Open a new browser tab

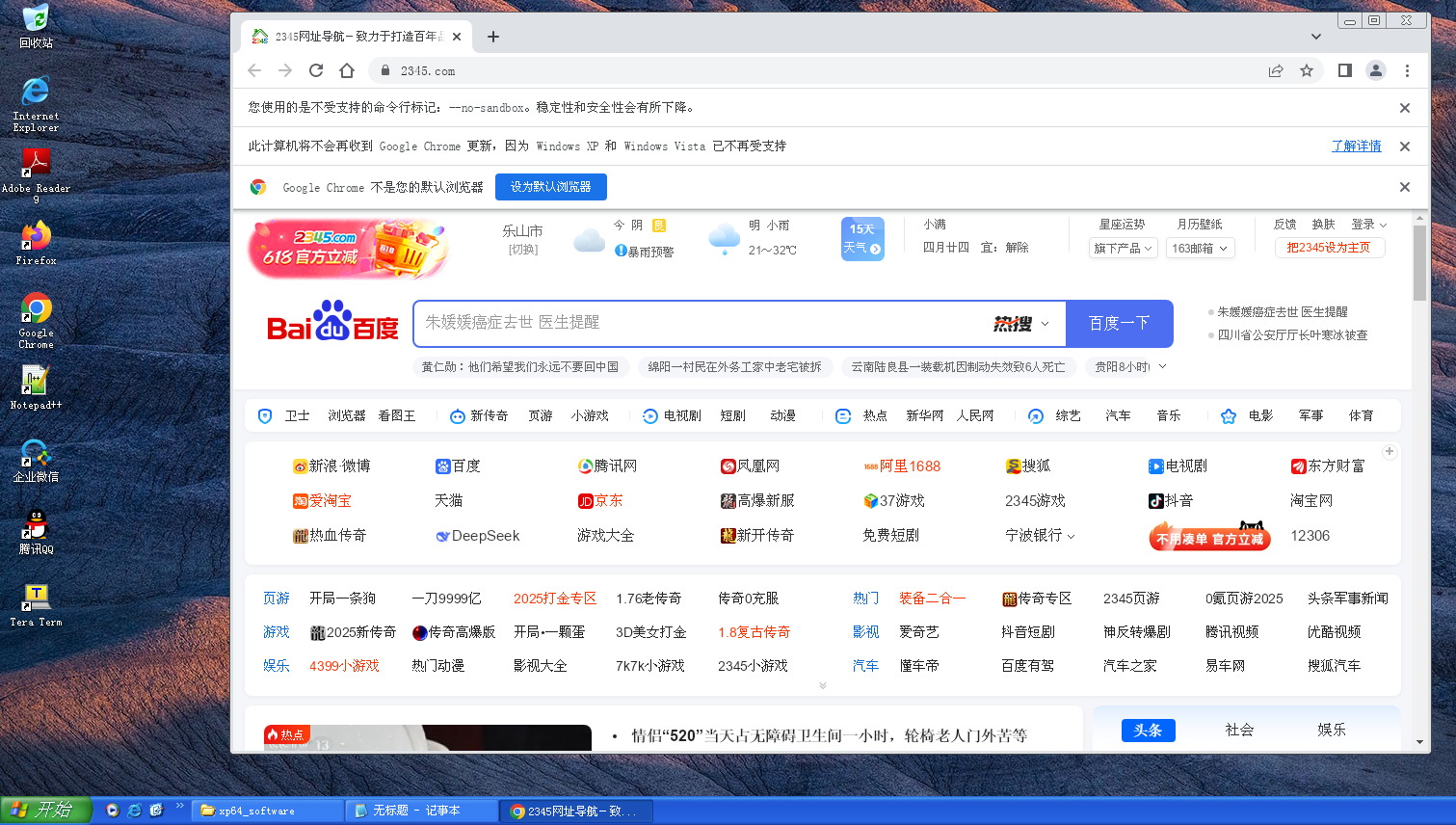point(493,37)
